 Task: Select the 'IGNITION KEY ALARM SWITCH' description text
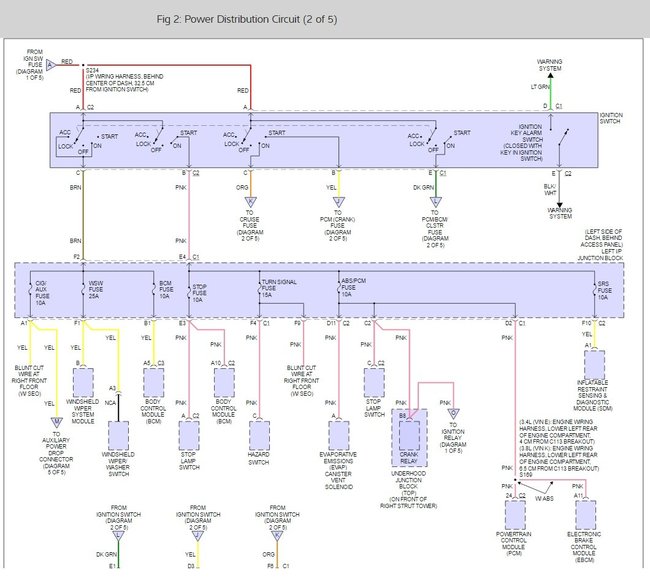[522, 142]
